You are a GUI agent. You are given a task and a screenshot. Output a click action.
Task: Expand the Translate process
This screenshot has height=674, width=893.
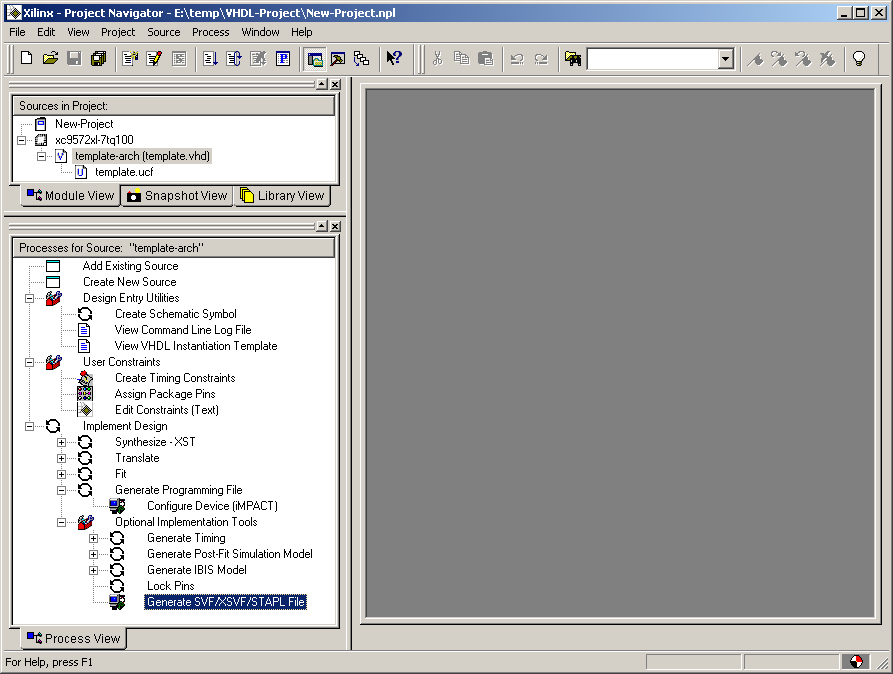[61, 458]
